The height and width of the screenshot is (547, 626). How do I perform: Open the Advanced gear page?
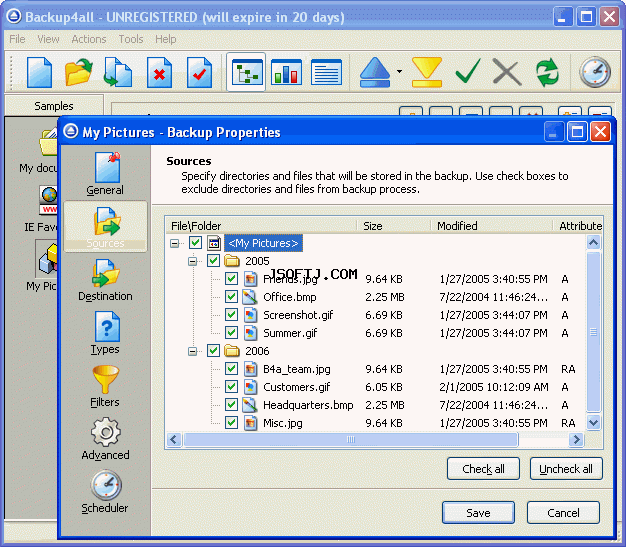[105, 439]
